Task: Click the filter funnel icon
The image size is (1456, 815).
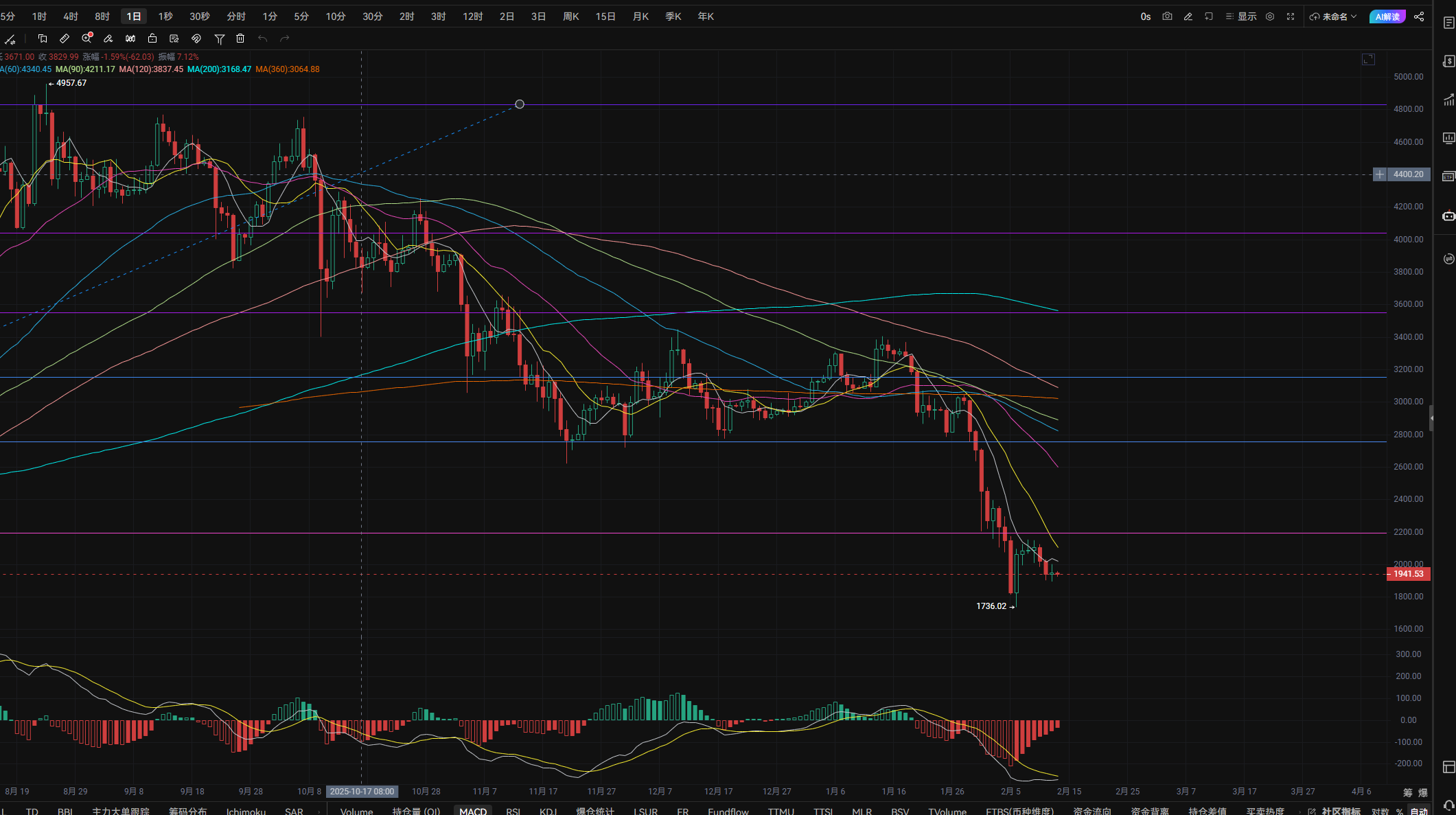Action: click(x=220, y=39)
